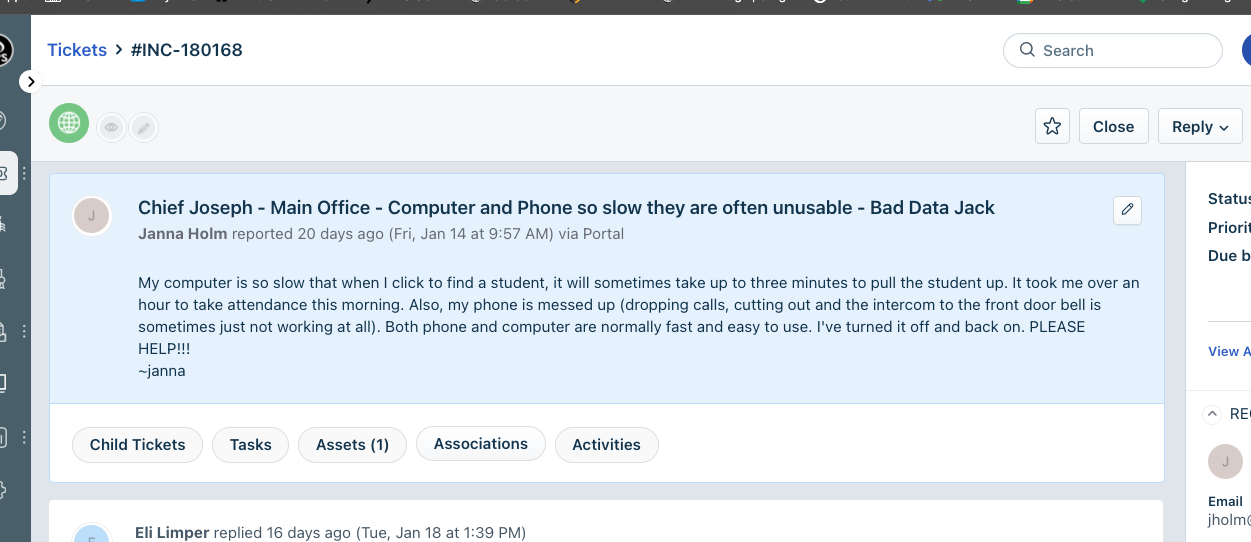Open the Child Tickets tab
The height and width of the screenshot is (542, 1251).
[137, 445]
